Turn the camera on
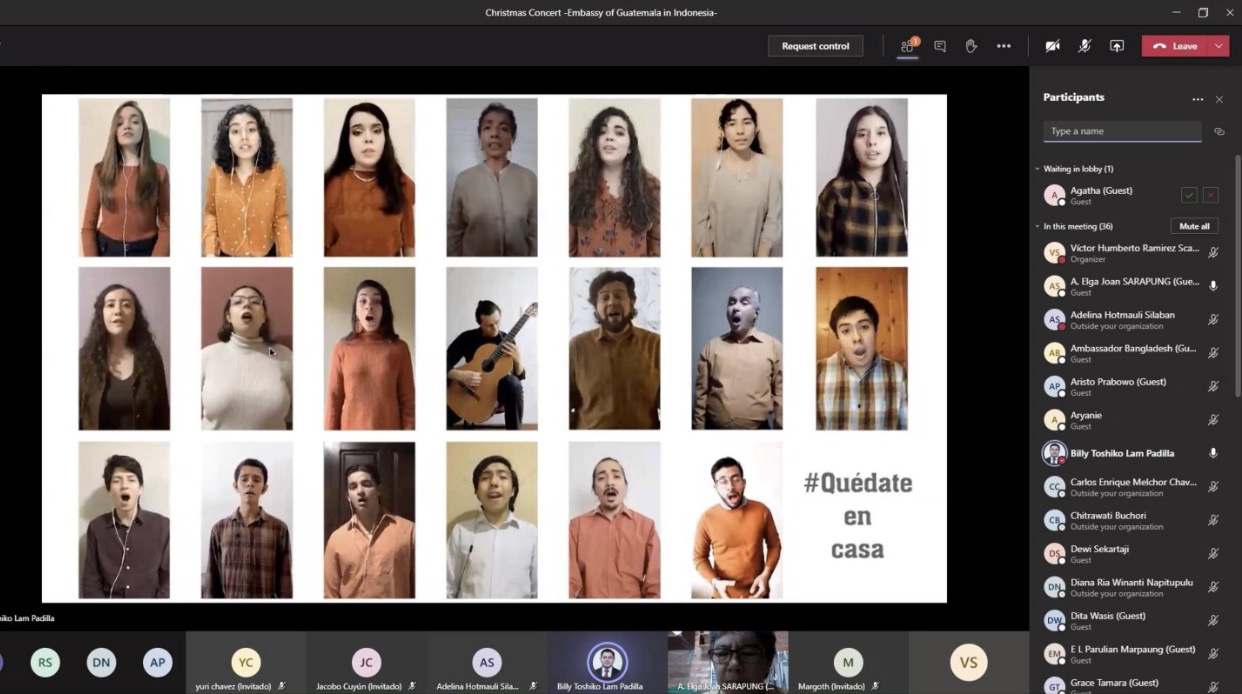This screenshot has height=694, width=1242. (1052, 46)
